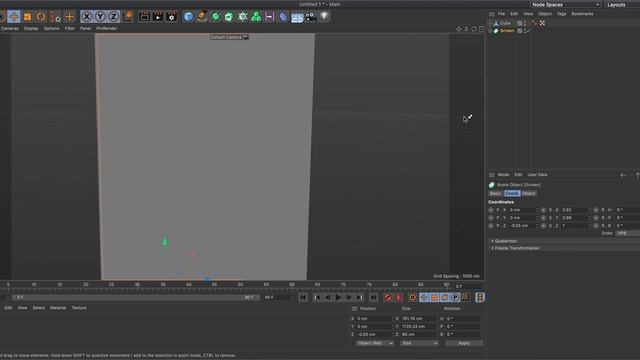Open the Spline pen tool

202,17
